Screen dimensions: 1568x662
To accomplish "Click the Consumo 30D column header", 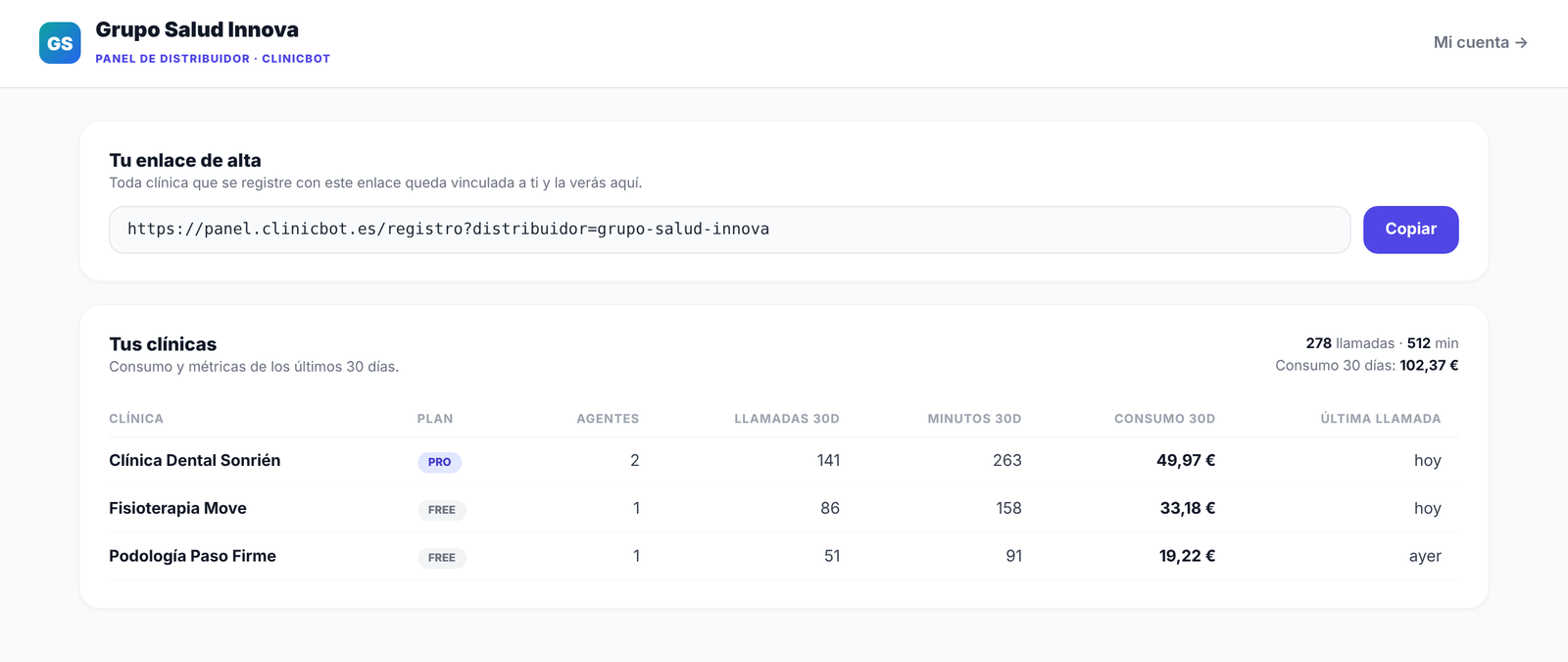I will click(1164, 419).
